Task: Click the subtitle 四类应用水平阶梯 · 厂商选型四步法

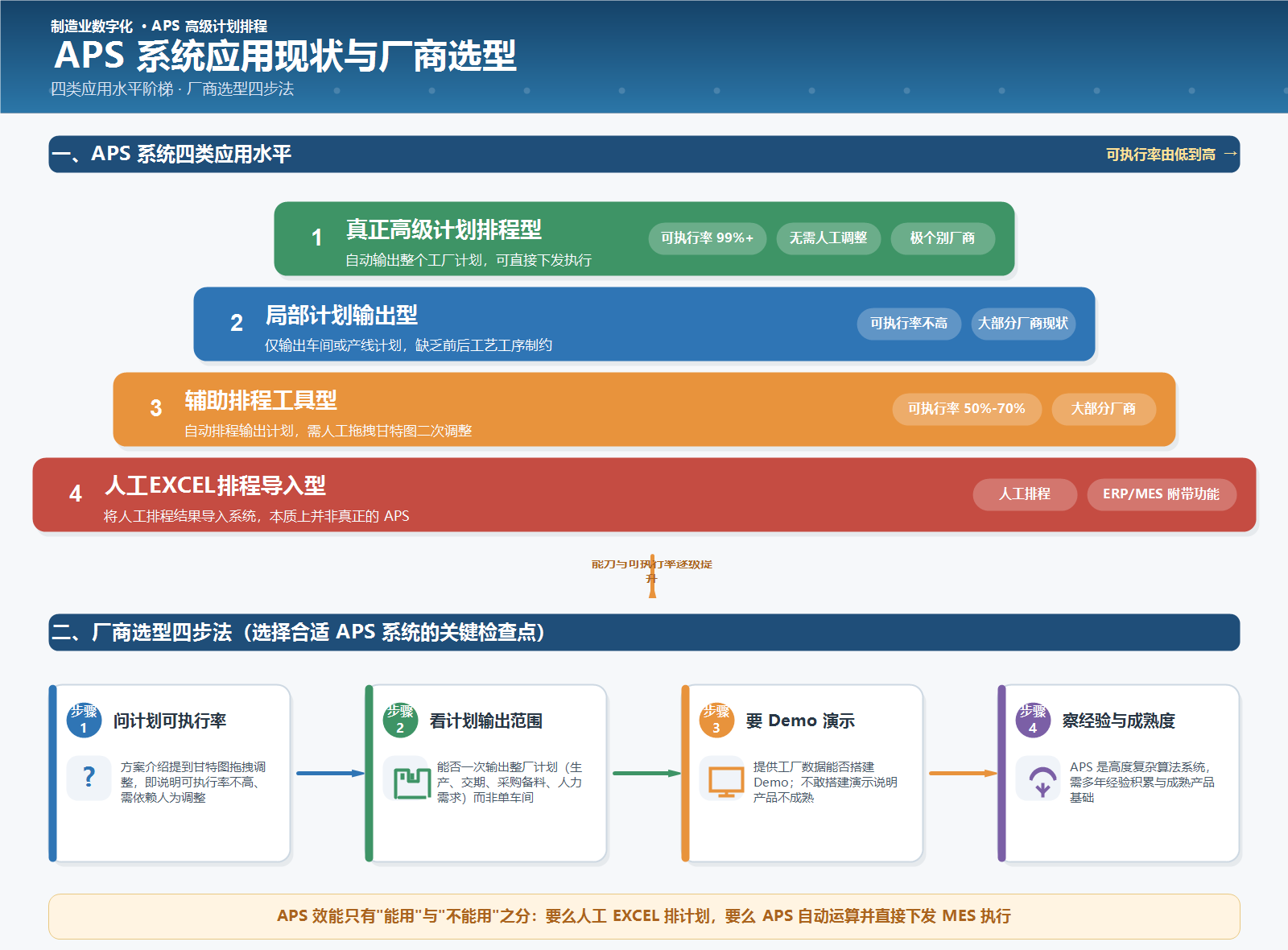Action: point(172,89)
